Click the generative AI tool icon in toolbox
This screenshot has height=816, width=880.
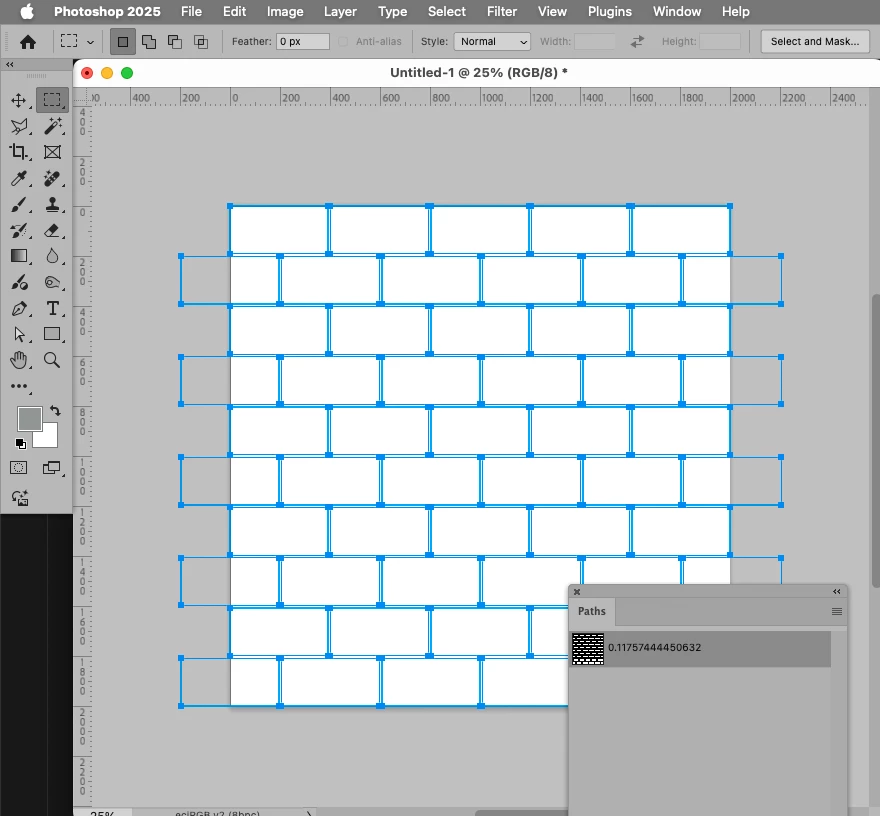point(20,498)
